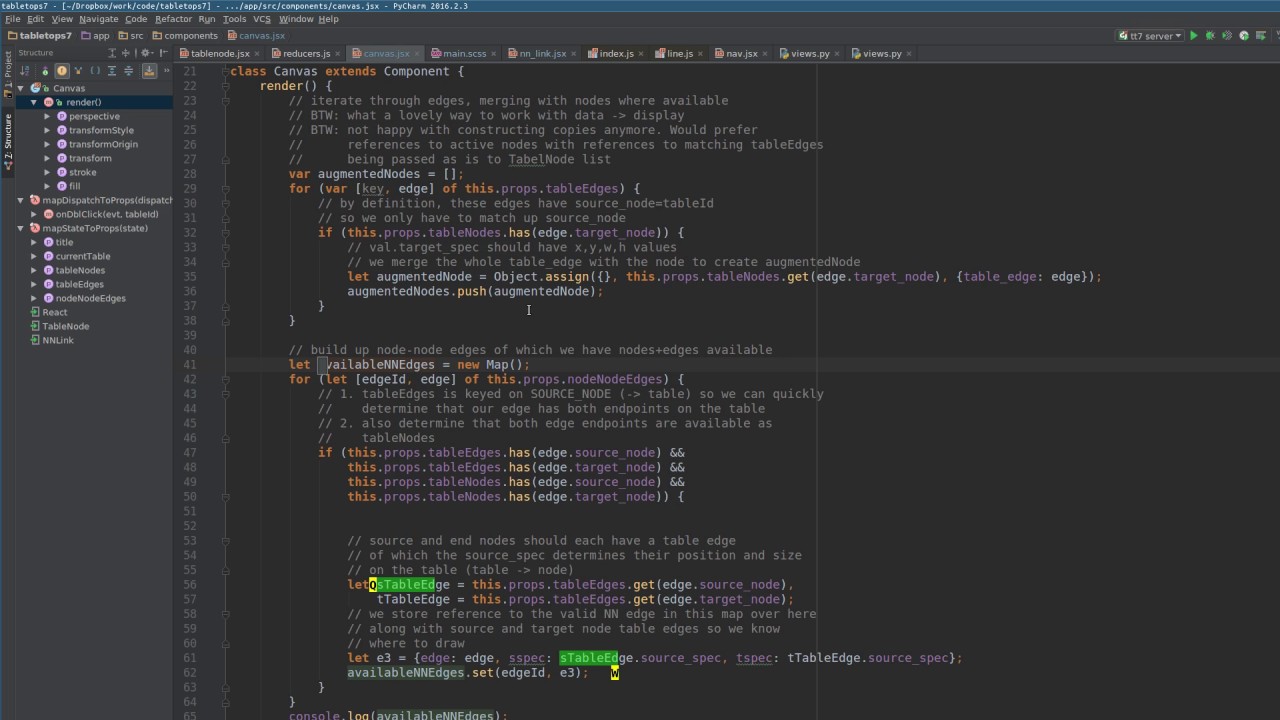
Task: Switch to the nav.jsx tab
Action: (x=741, y=53)
